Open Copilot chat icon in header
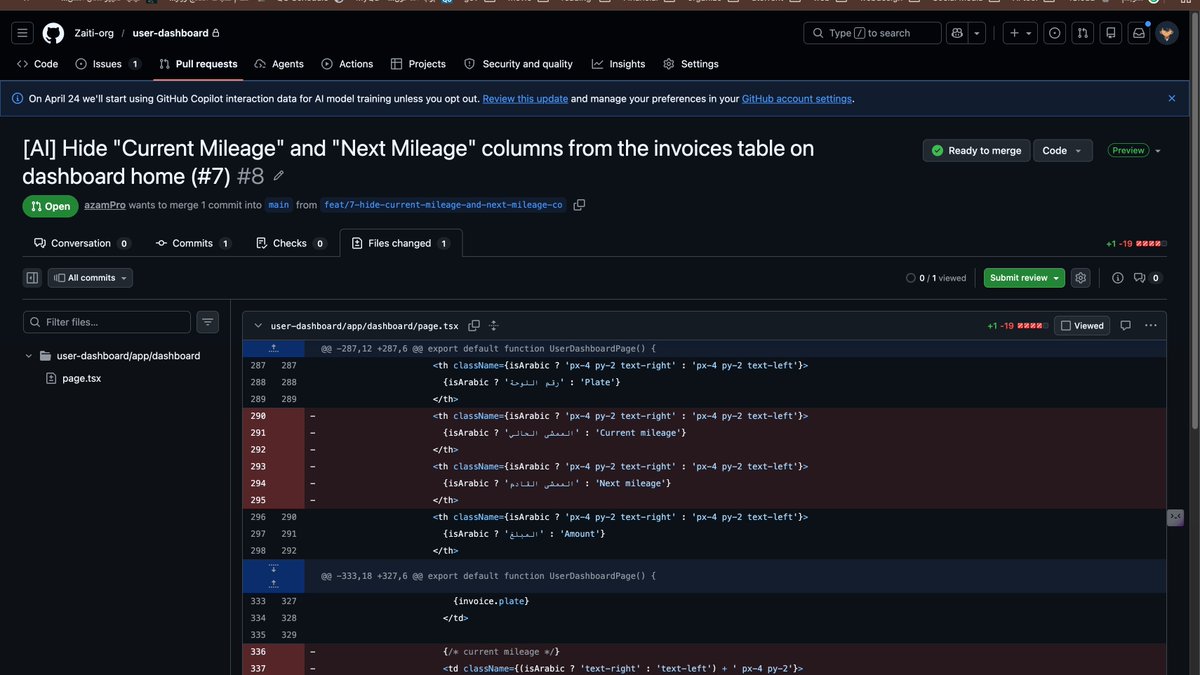 pyautogui.click(x=957, y=33)
